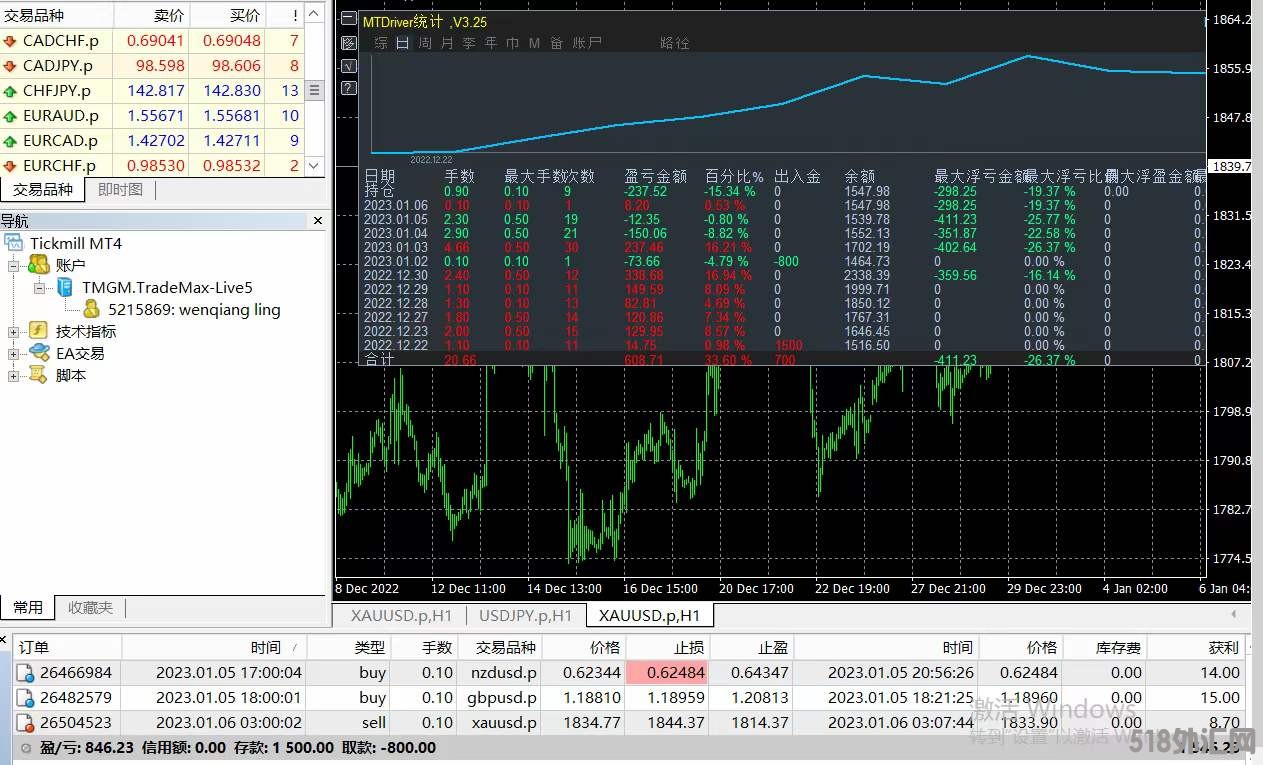Toggle the MTDriver square-root checkmark icon
Image resolution: width=1263 pixels, height=765 pixels.
[348, 66]
